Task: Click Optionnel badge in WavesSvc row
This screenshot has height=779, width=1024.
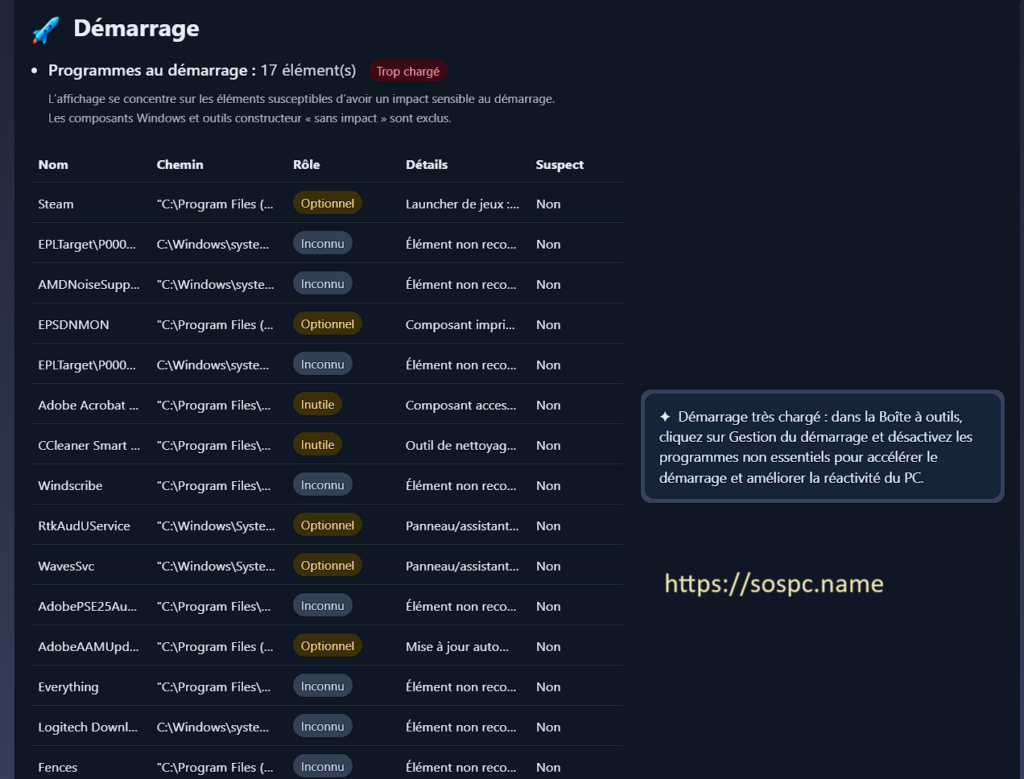Action: pos(327,565)
